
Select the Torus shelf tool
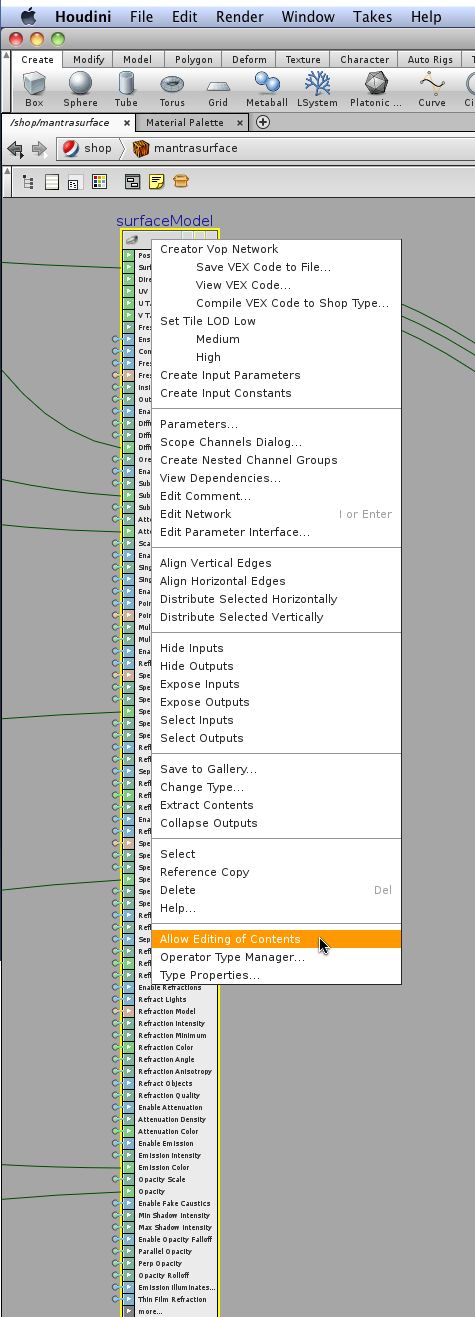(x=172, y=90)
